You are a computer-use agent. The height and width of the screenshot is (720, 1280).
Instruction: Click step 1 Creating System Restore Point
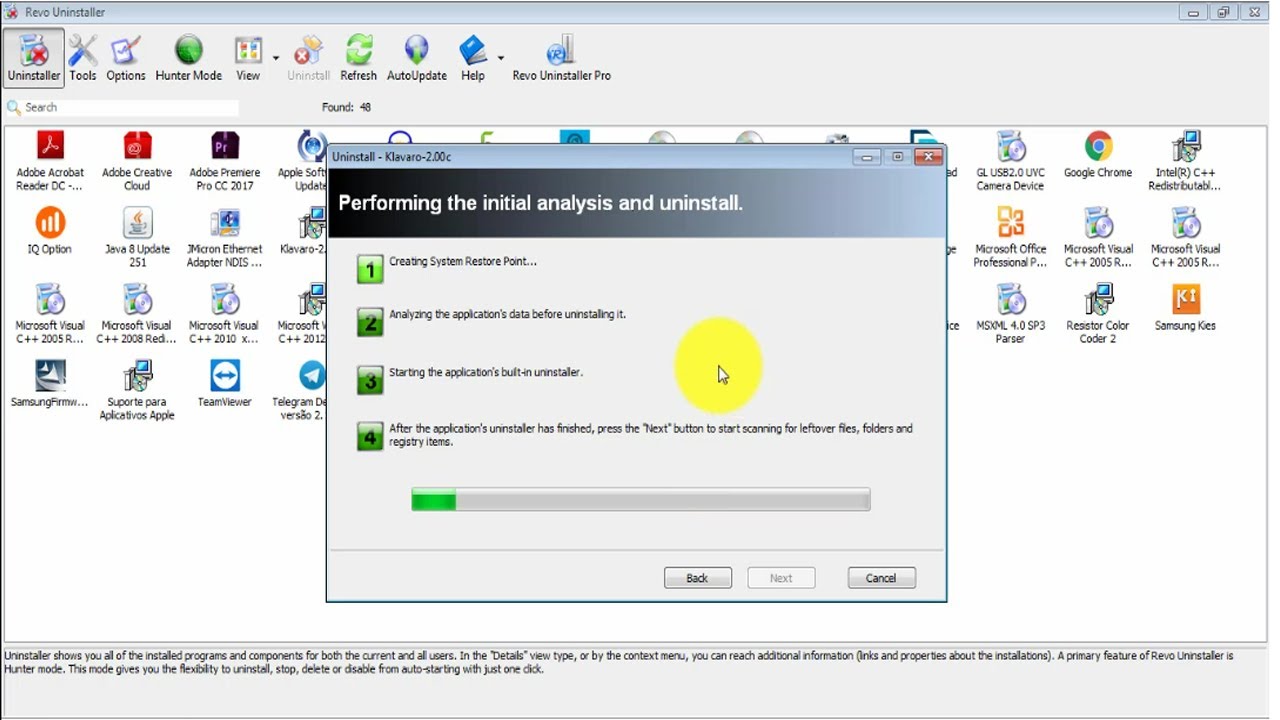click(463, 262)
